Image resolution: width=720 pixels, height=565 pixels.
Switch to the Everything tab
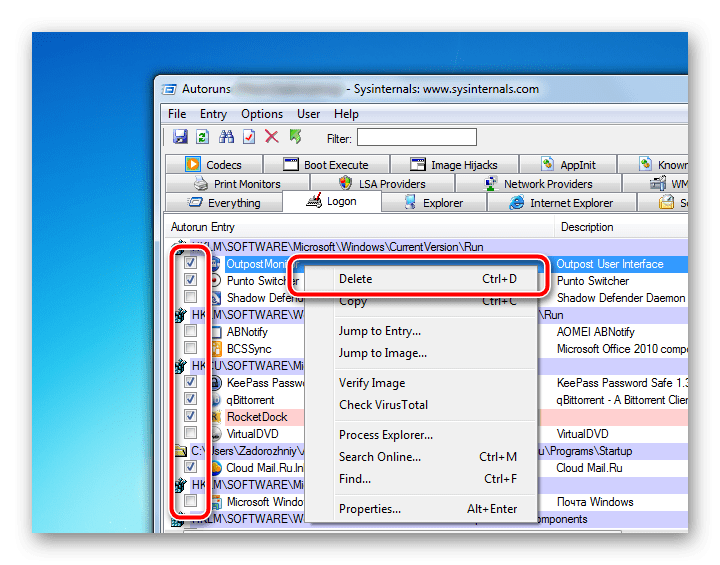[224, 203]
